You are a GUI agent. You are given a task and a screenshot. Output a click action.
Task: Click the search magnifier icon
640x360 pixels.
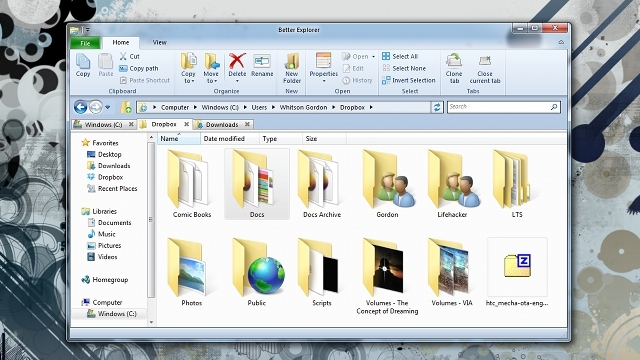554,107
